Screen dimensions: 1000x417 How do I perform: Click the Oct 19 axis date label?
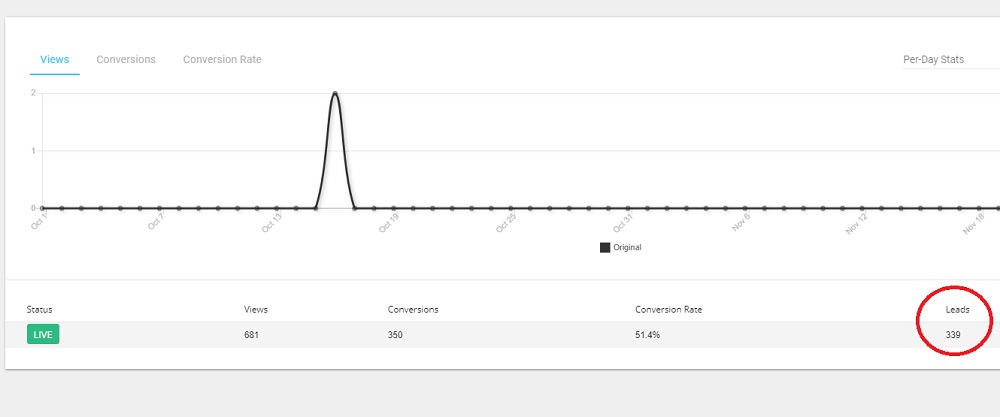click(x=388, y=223)
